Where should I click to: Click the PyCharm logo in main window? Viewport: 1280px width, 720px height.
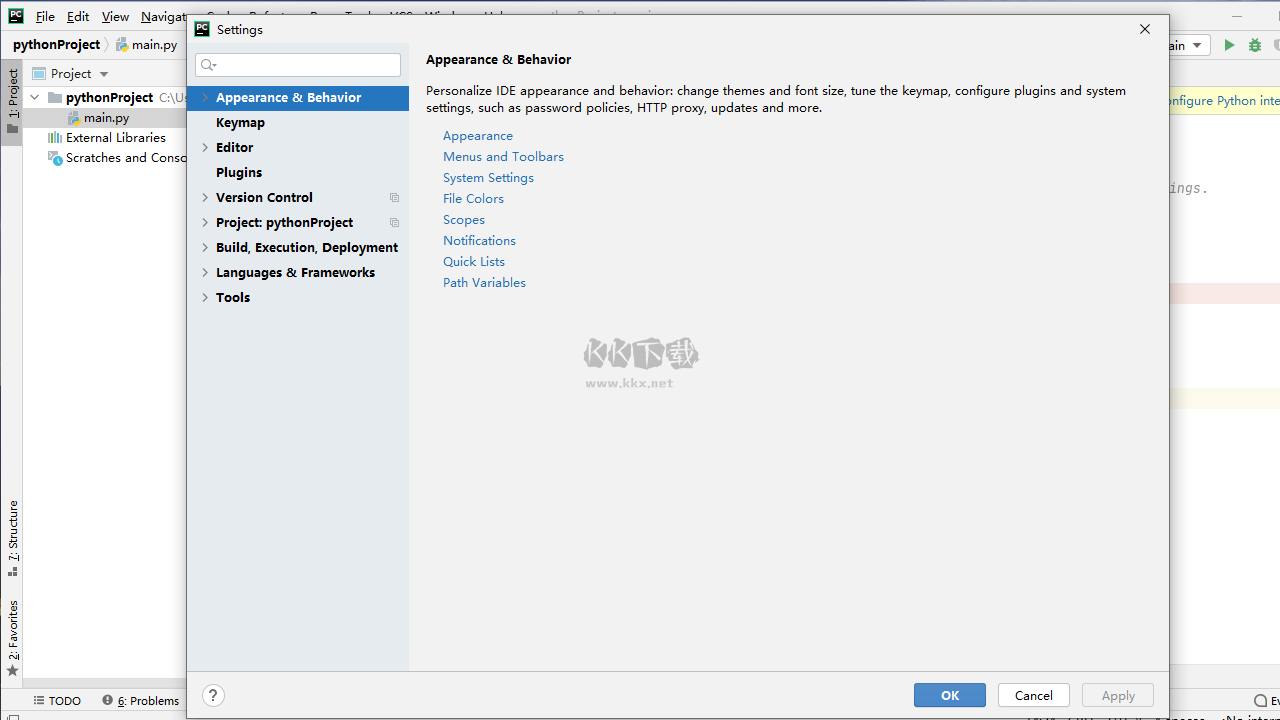pyautogui.click(x=15, y=16)
